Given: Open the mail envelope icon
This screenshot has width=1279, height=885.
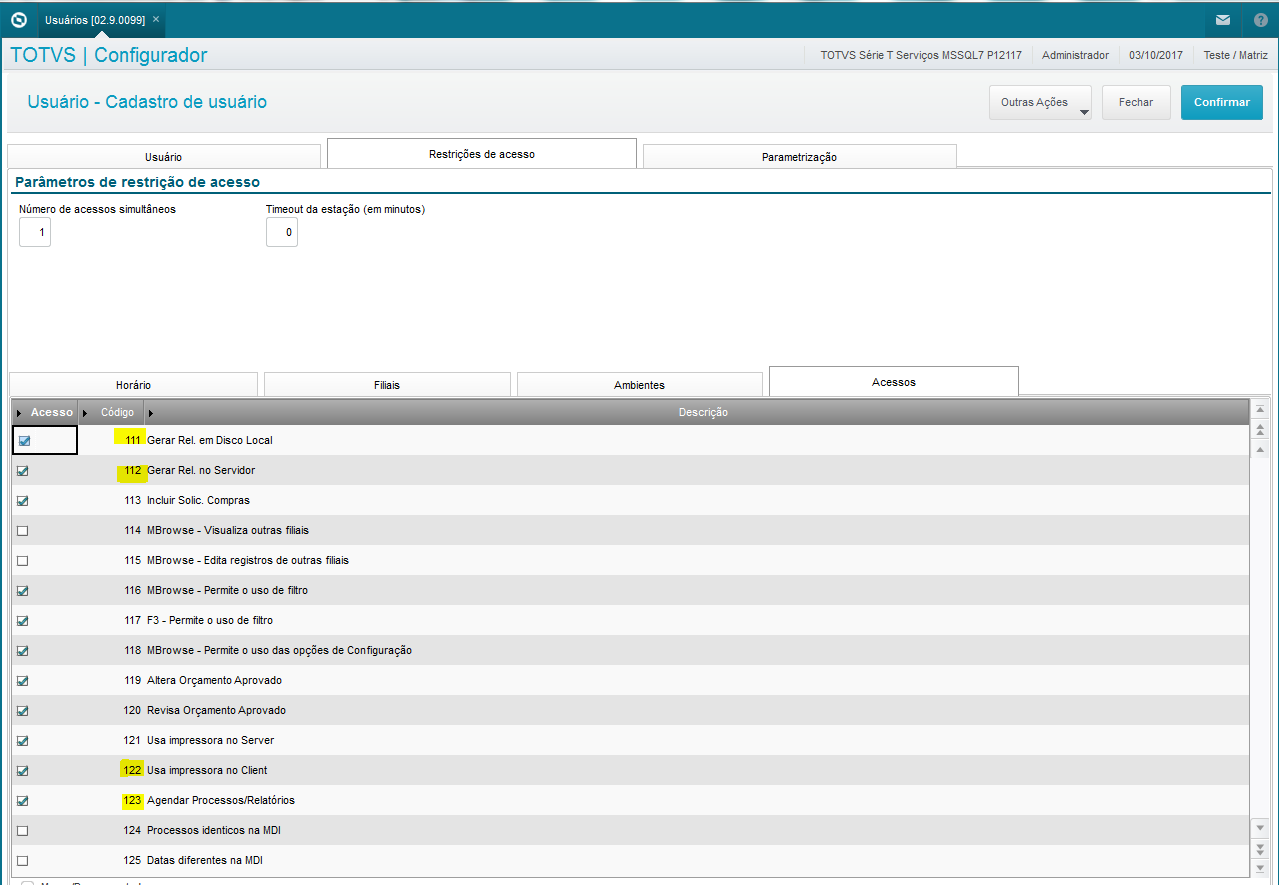Looking at the screenshot, I should tap(1222, 19).
